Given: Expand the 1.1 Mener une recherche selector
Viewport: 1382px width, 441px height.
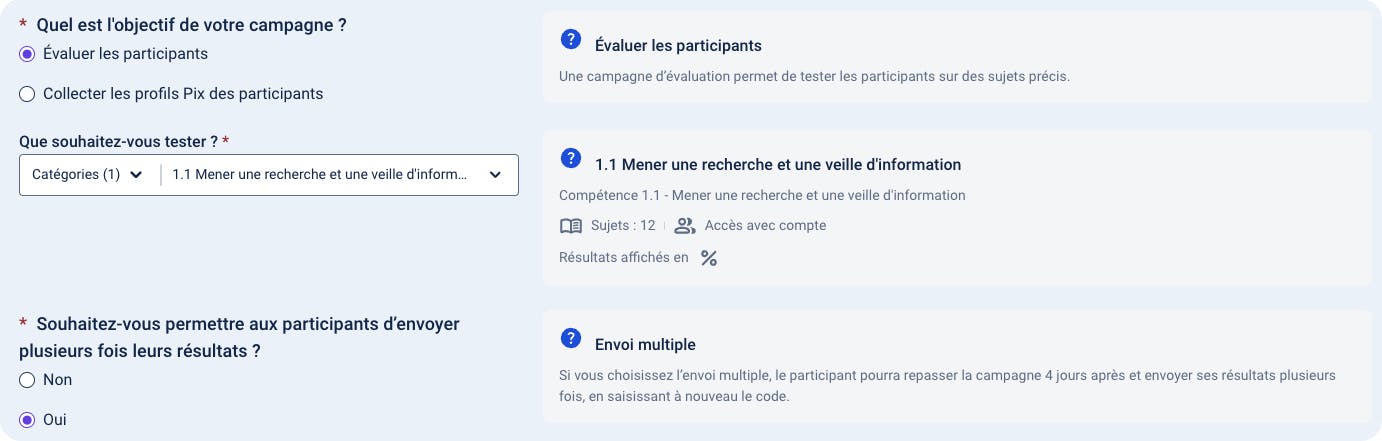Looking at the screenshot, I should pyautogui.click(x=338, y=175).
